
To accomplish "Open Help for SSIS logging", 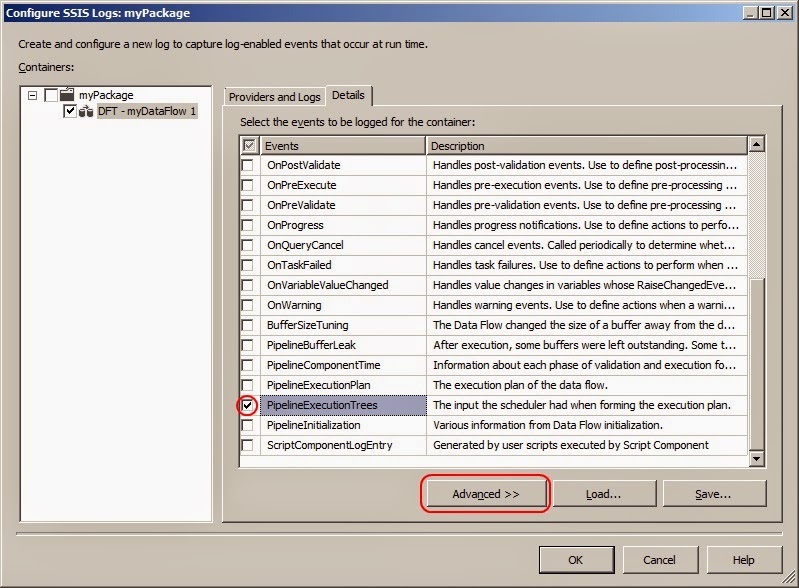I will tap(744, 560).
